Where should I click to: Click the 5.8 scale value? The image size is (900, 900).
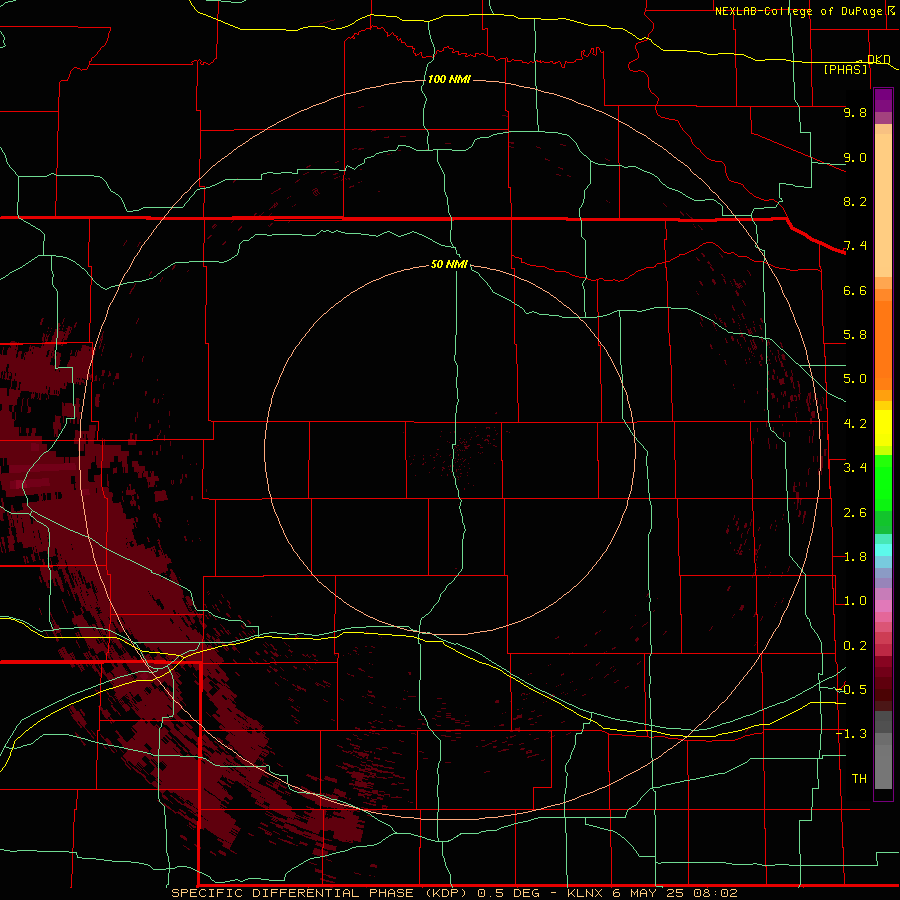pyautogui.click(x=855, y=335)
